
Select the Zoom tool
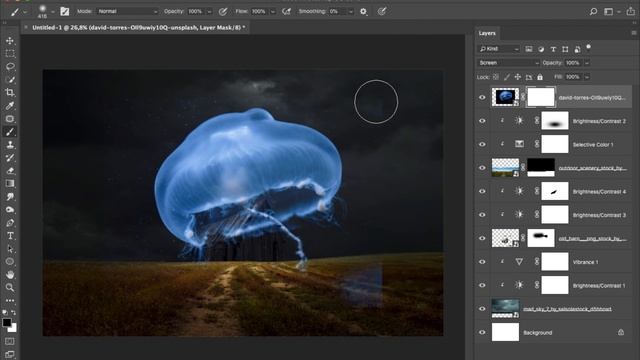[10, 288]
